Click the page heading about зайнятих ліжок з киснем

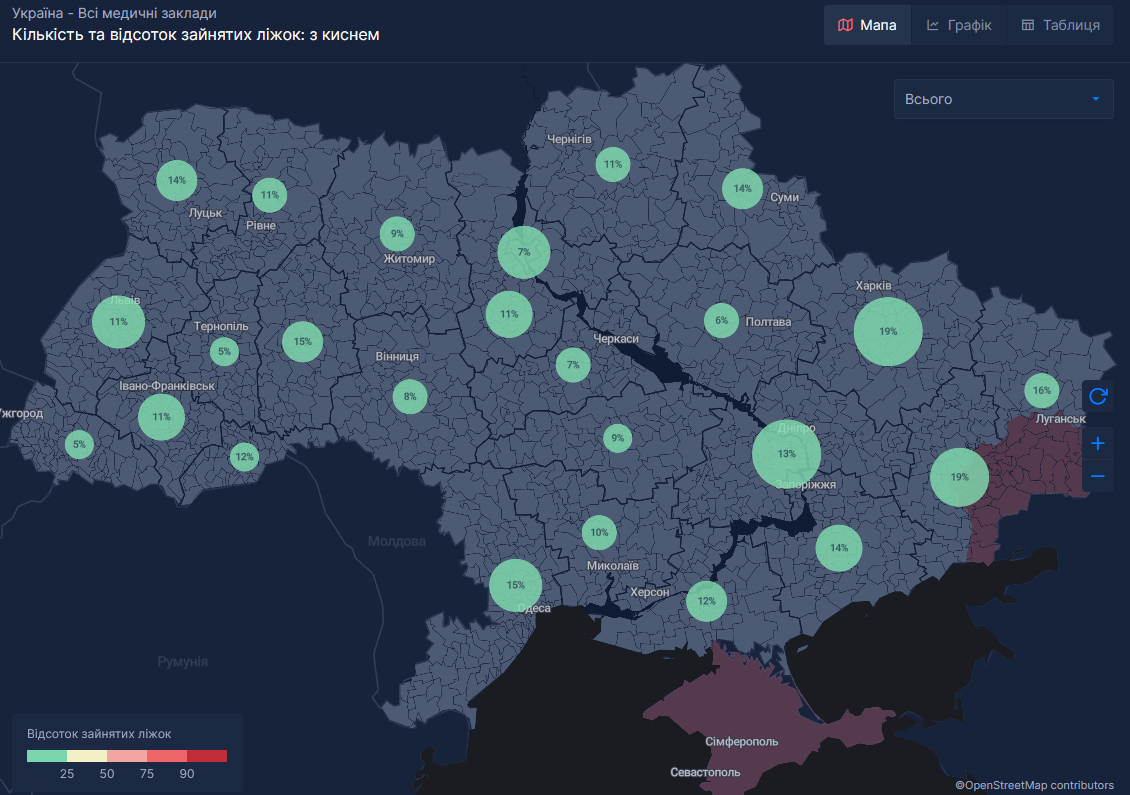coord(195,35)
